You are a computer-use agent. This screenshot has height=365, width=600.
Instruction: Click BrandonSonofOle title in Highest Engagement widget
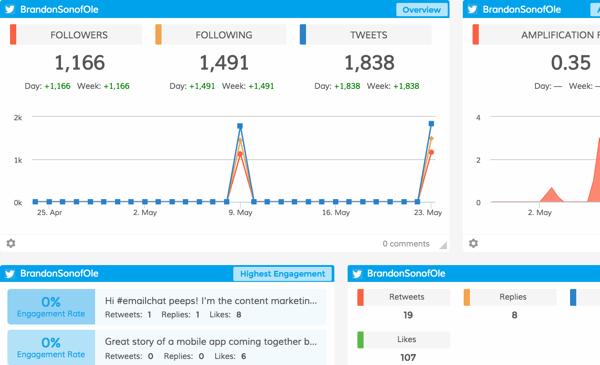[x=59, y=274]
